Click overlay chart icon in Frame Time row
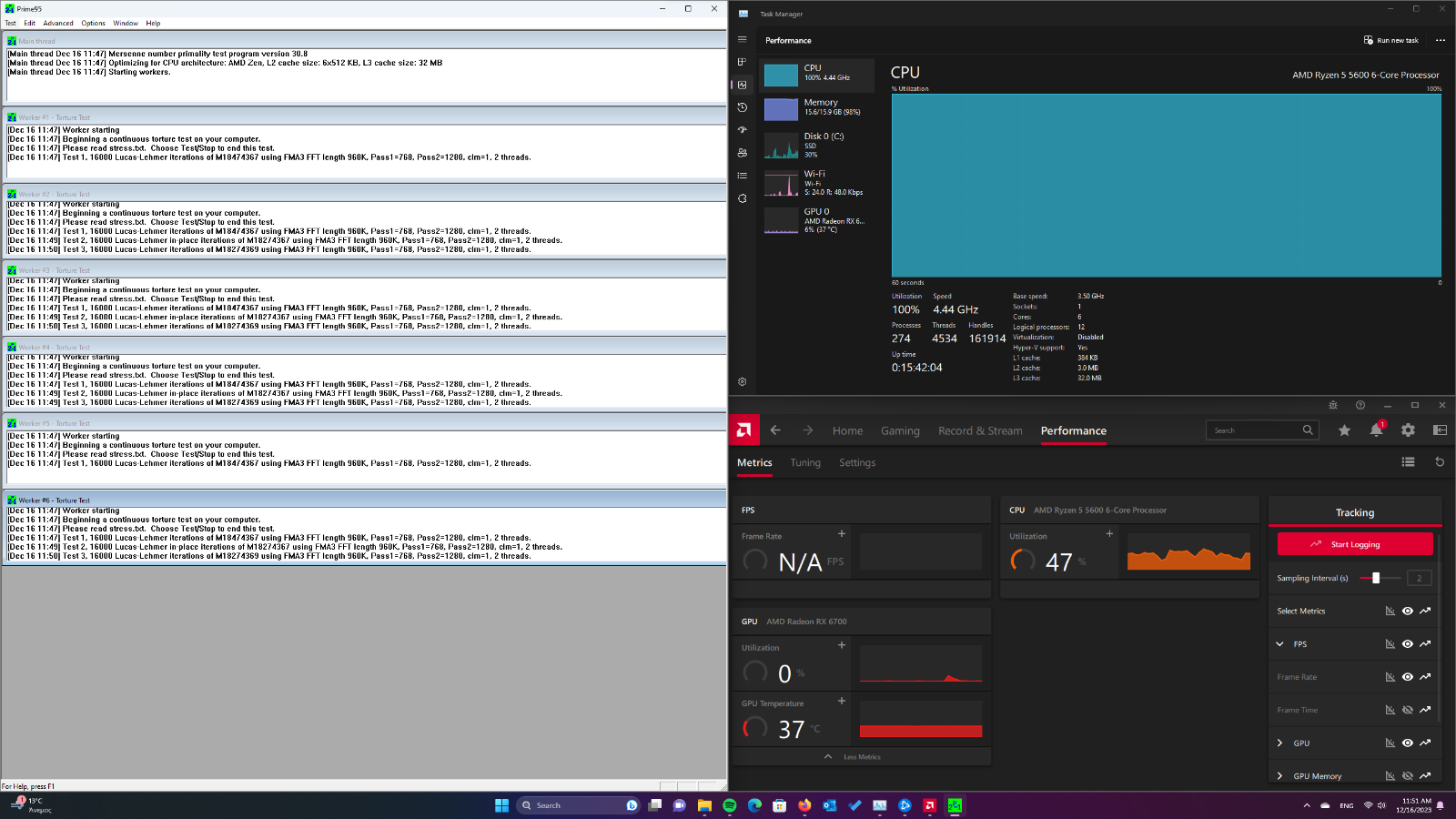The height and width of the screenshot is (819, 1456). (1390, 710)
